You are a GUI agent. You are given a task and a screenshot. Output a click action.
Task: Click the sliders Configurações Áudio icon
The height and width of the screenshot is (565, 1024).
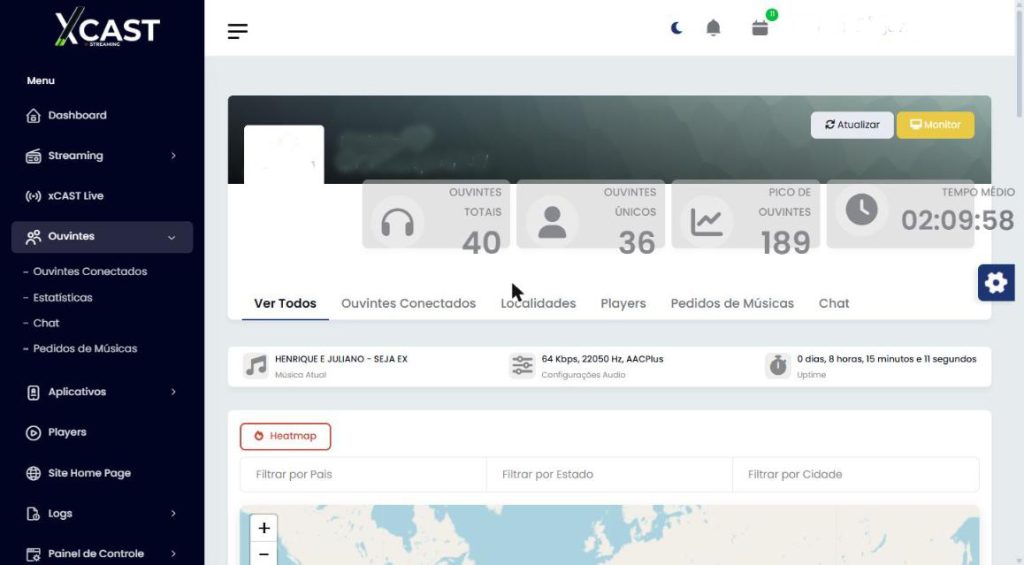[522, 365]
